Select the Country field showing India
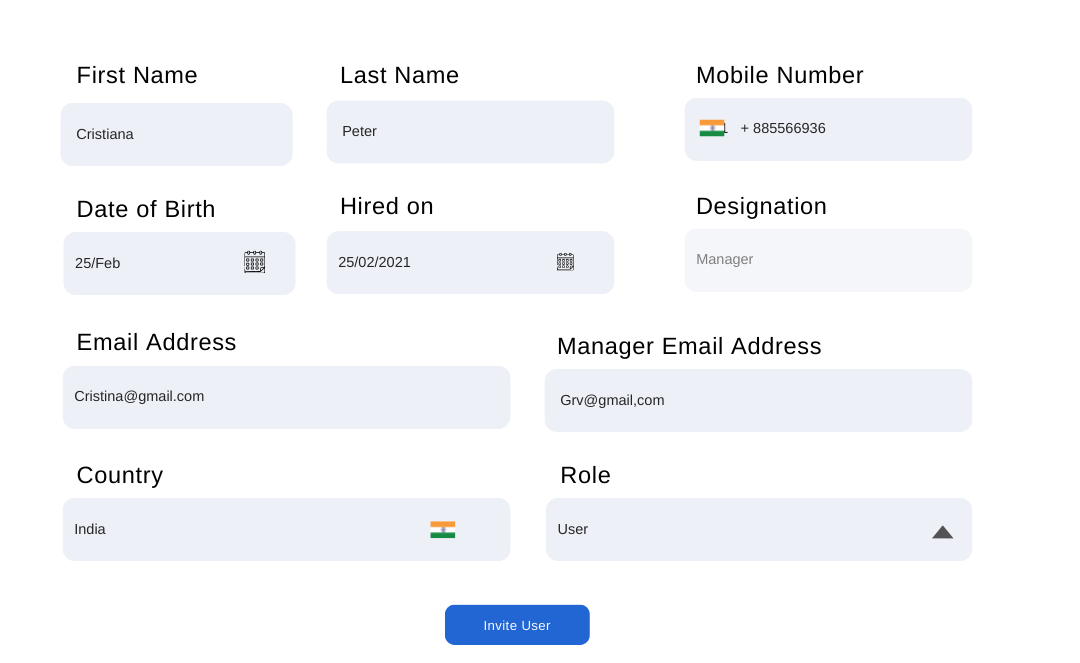Image resolution: width=1080 pixels, height=663 pixels. pos(240,529)
